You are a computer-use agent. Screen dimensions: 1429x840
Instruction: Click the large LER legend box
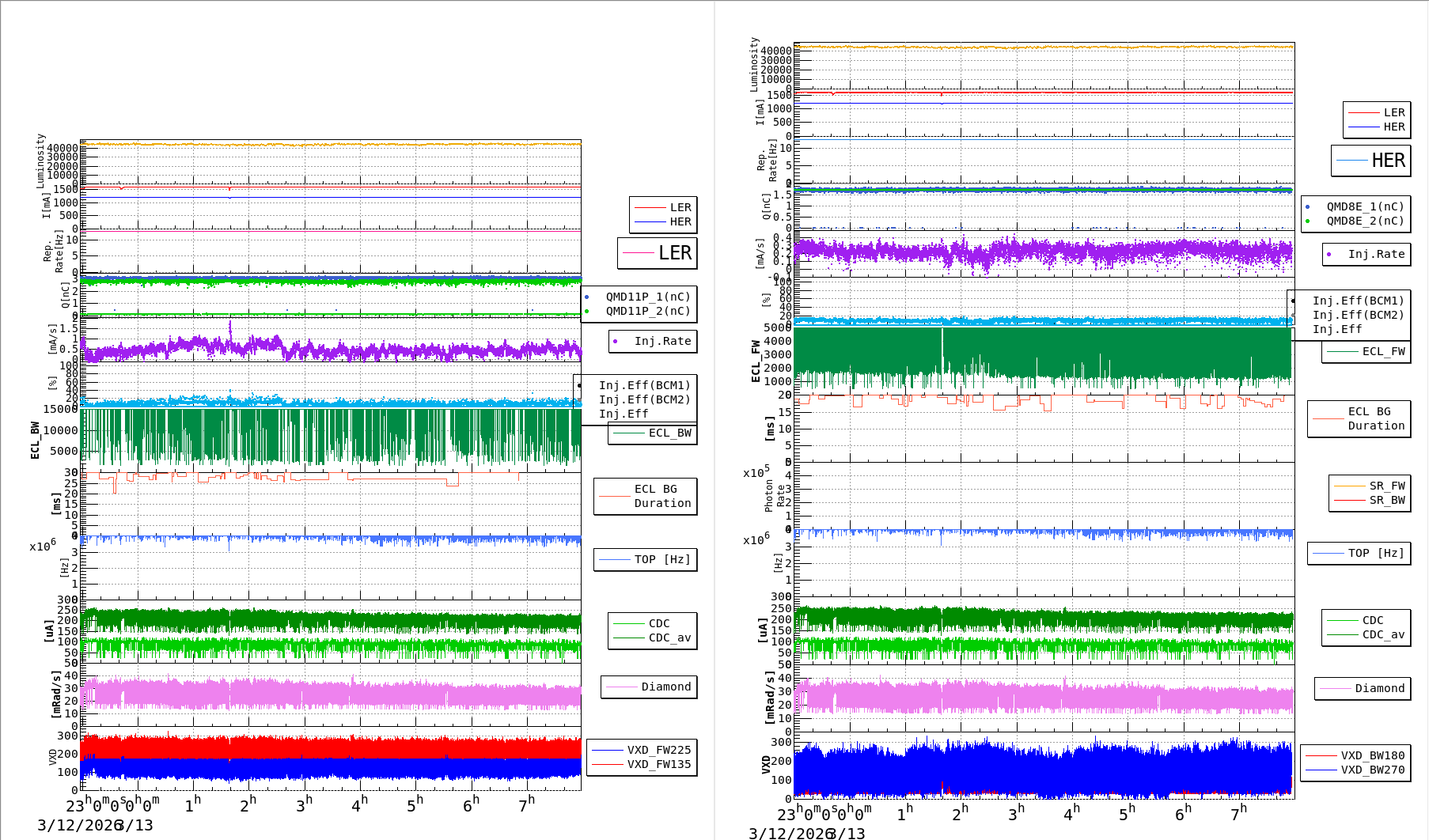(x=658, y=253)
